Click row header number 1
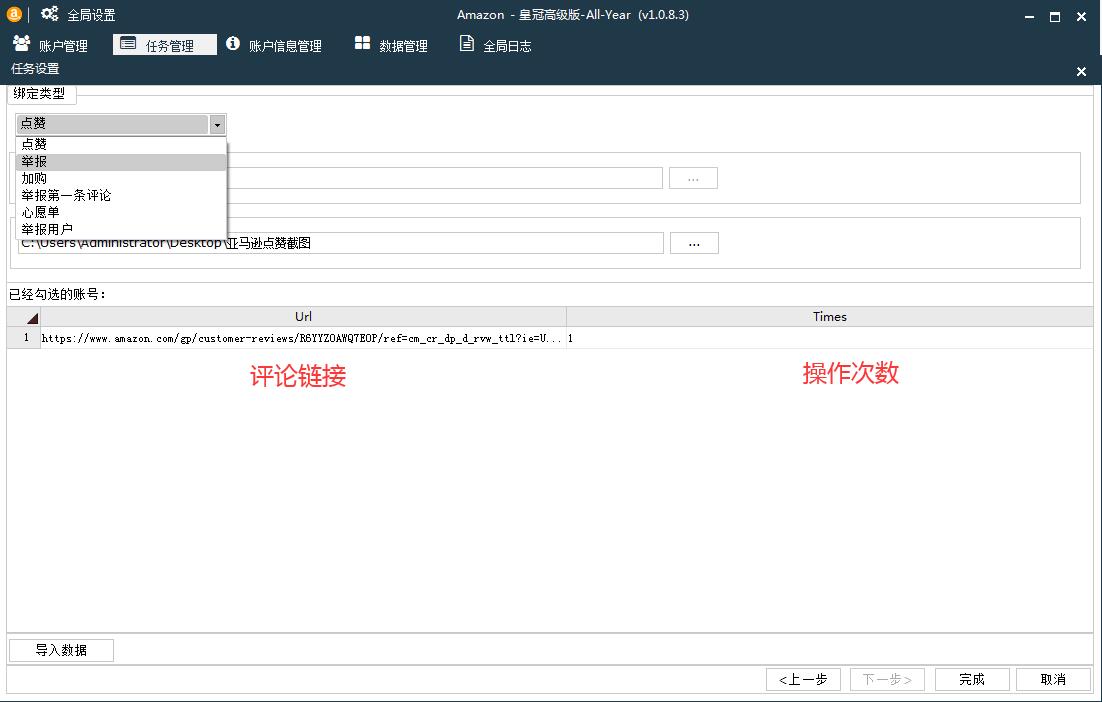 (x=25, y=338)
